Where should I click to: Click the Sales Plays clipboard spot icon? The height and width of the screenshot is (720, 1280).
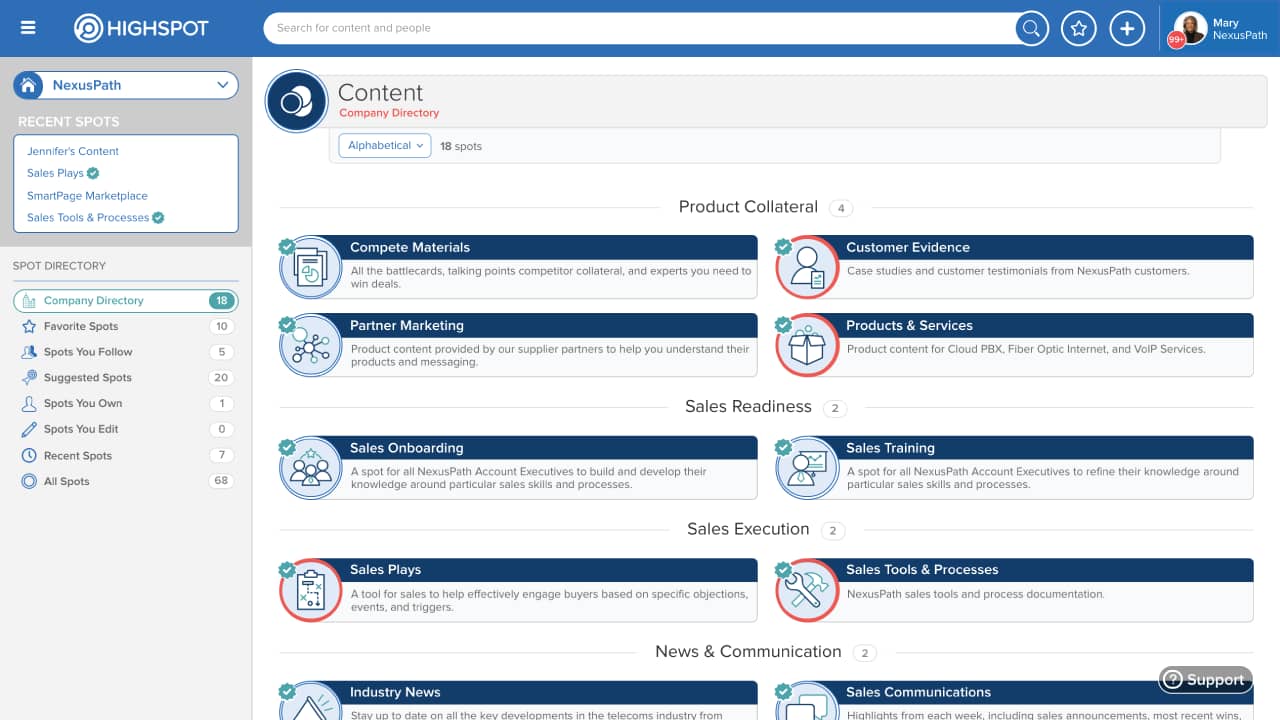coord(310,590)
